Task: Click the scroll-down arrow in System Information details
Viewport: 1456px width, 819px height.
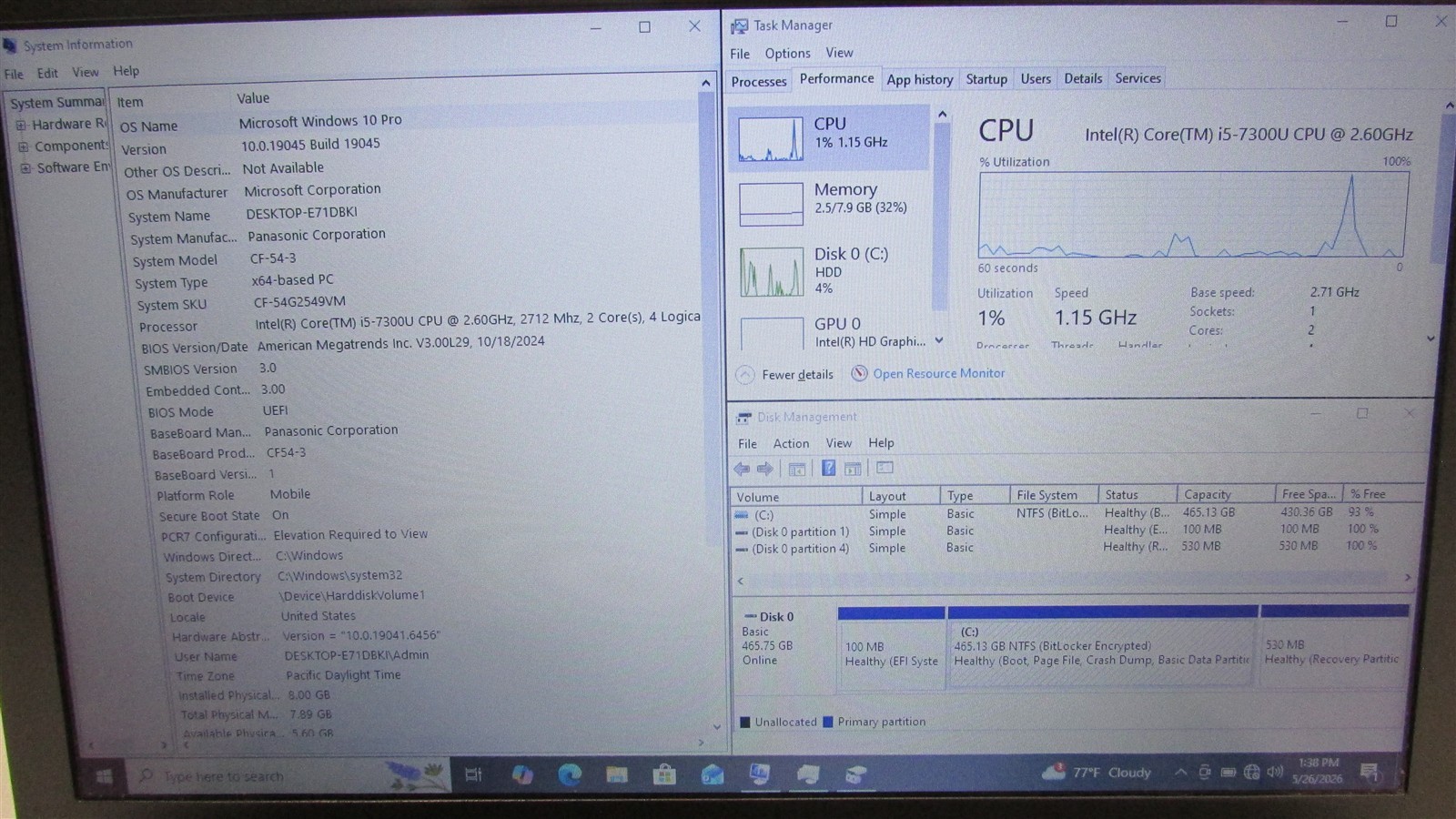Action: 716,726
